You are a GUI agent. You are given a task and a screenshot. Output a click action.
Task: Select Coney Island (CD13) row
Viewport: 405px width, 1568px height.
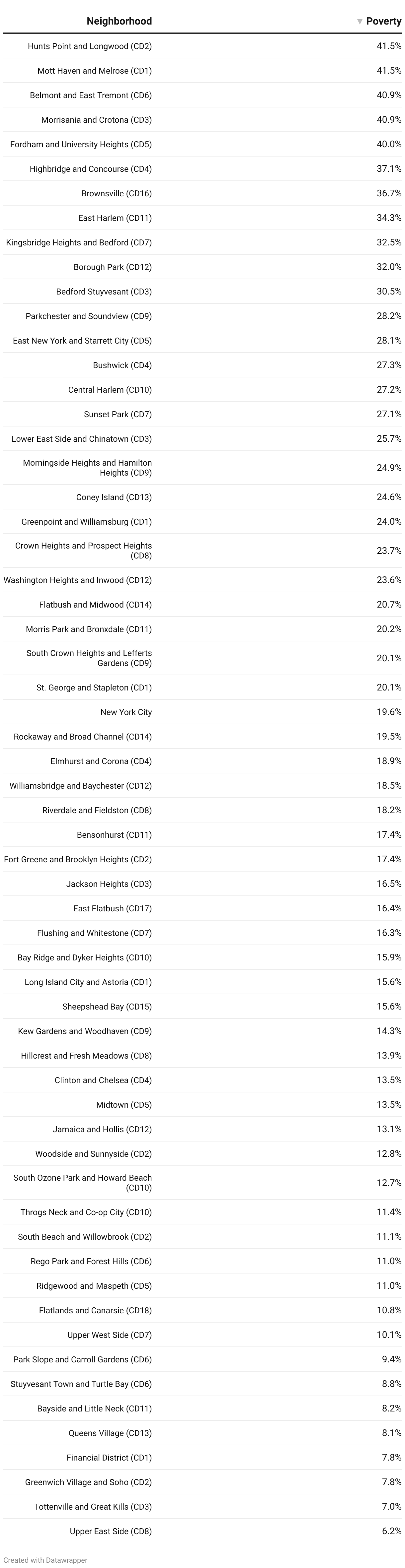pos(114,497)
